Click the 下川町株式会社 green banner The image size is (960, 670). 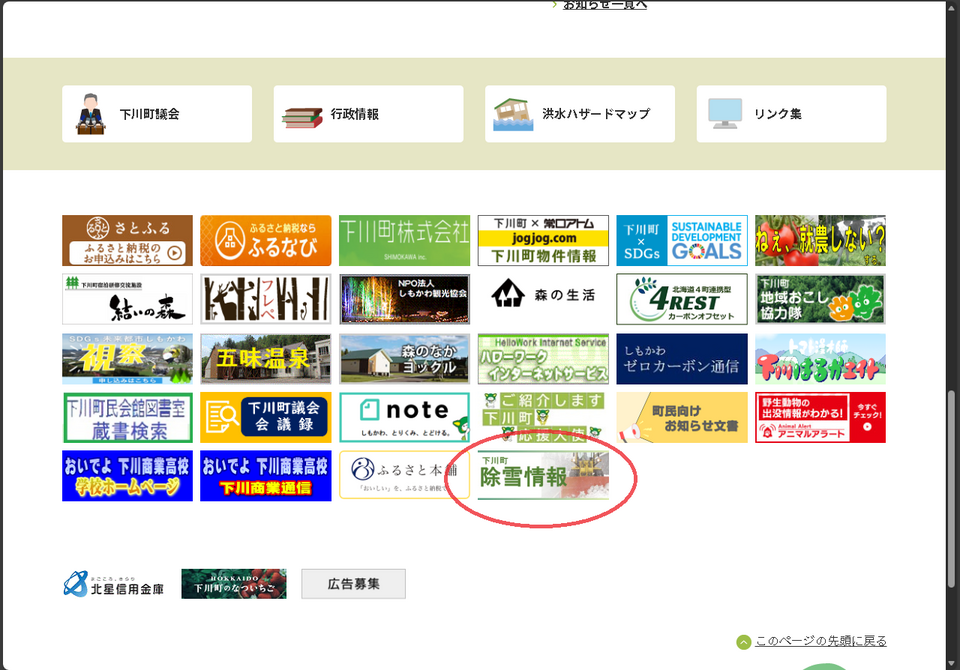click(x=404, y=241)
